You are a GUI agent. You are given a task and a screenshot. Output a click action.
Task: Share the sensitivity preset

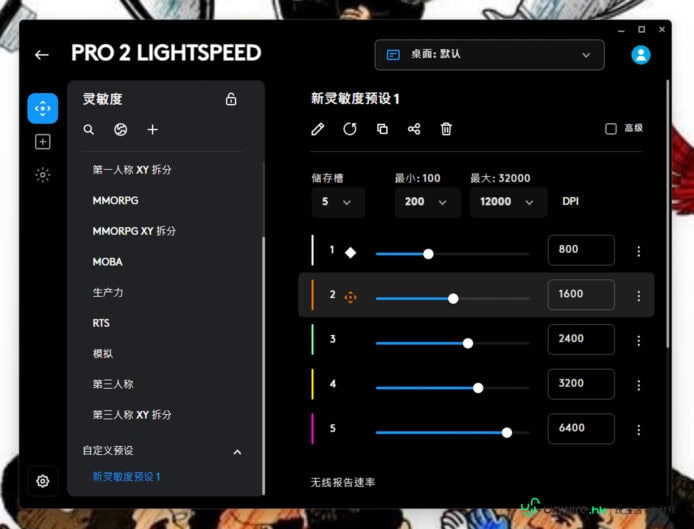tap(414, 129)
